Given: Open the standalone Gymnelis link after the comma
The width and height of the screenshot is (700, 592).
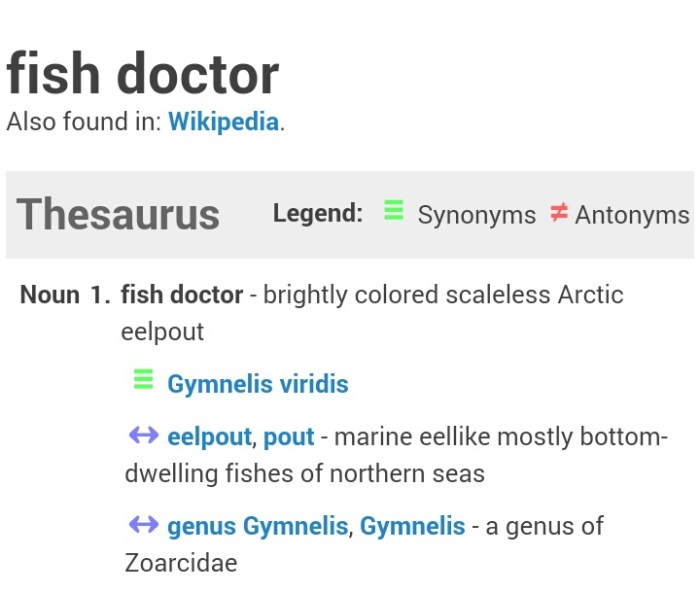Looking at the screenshot, I should pyautogui.click(x=412, y=526).
